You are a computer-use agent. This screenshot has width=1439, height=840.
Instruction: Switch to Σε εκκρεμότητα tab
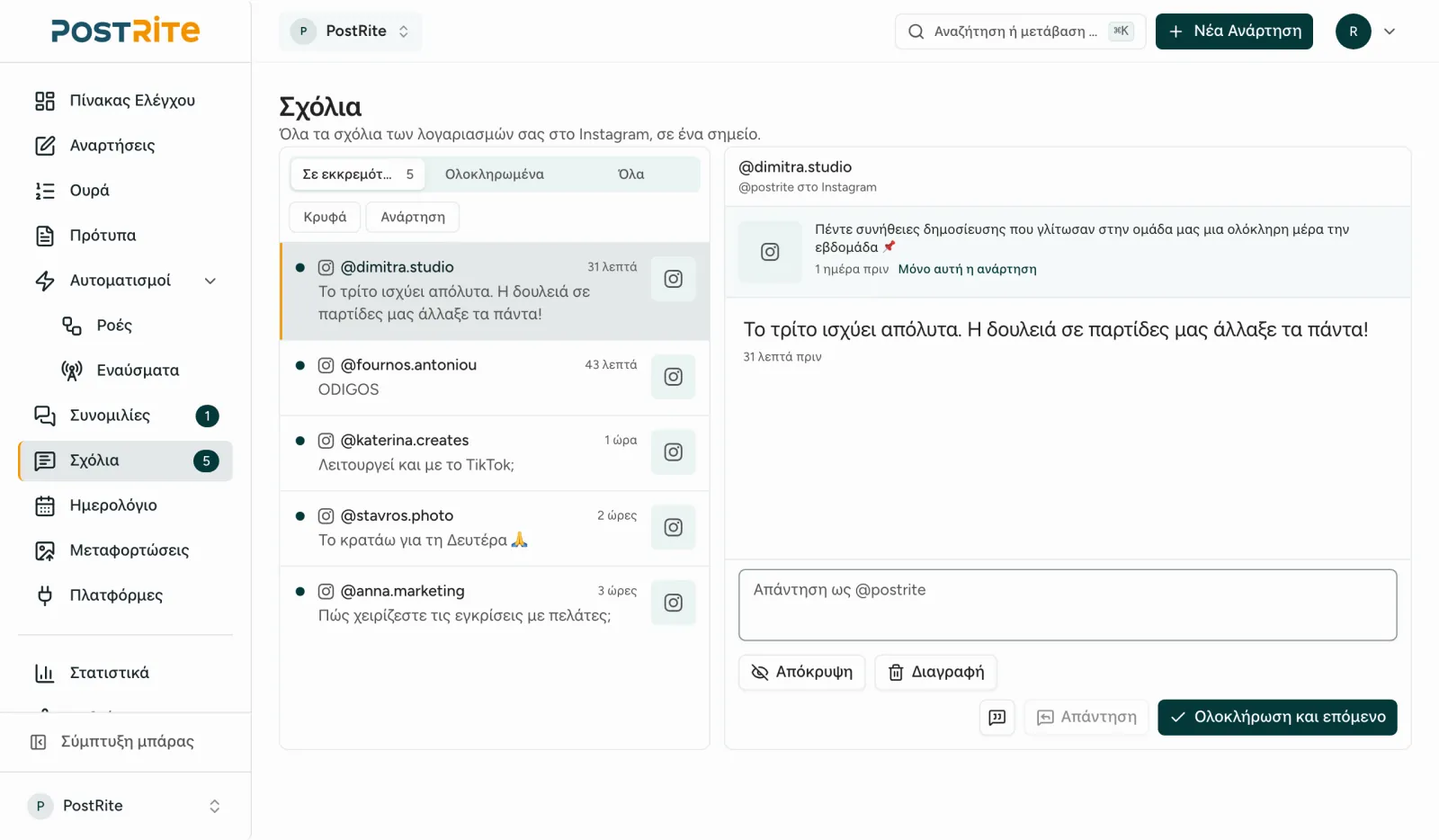tap(357, 174)
